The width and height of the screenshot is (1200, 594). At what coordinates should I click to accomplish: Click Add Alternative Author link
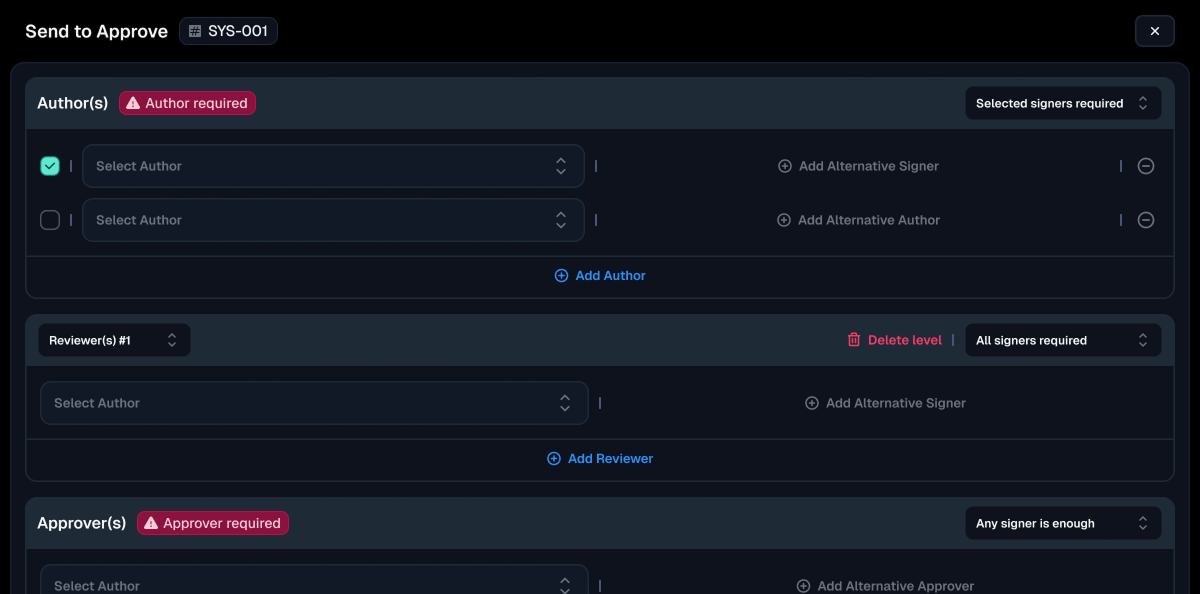click(x=859, y=220)
